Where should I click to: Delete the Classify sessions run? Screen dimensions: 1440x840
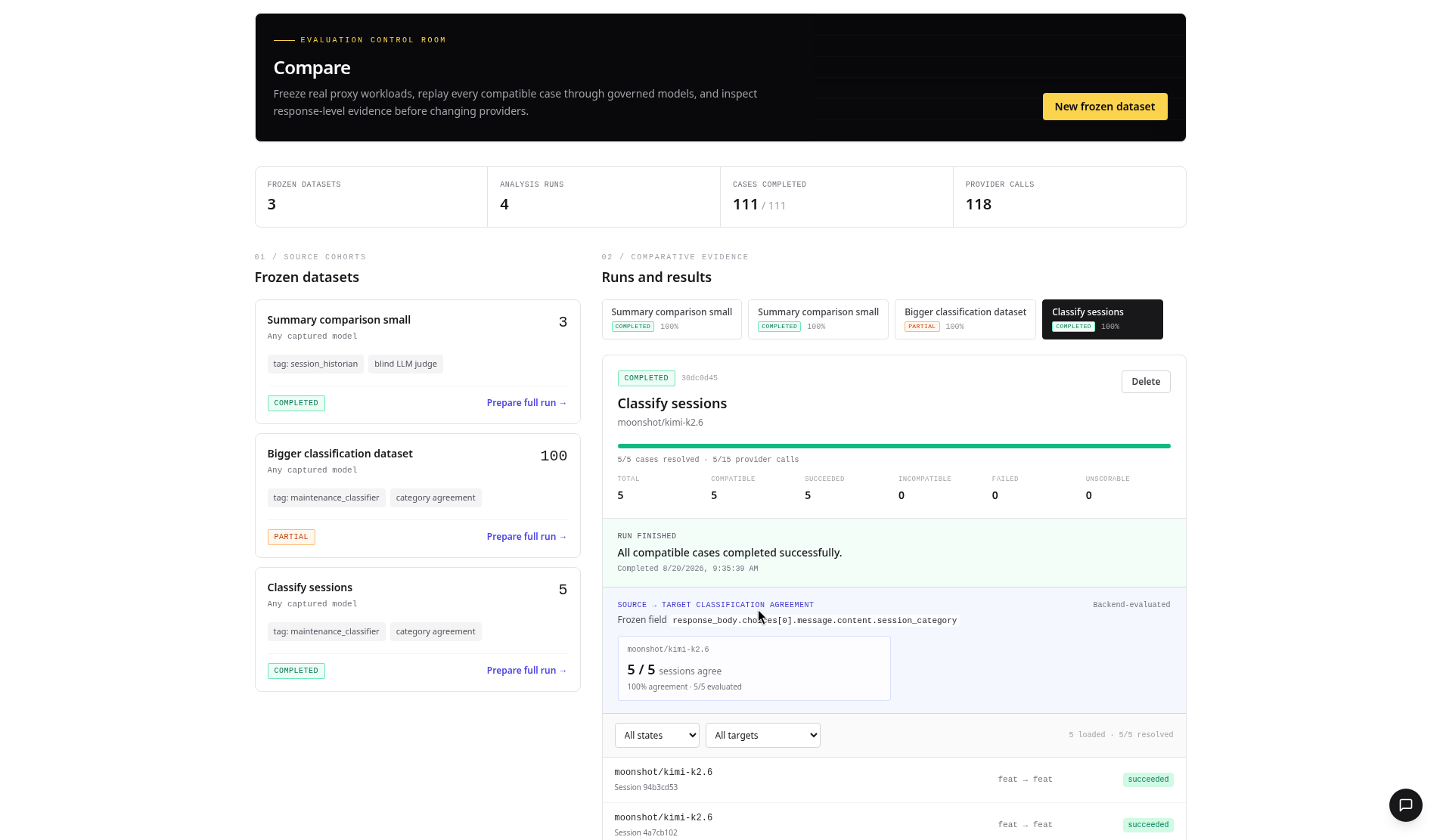(x=1145, y=382)
